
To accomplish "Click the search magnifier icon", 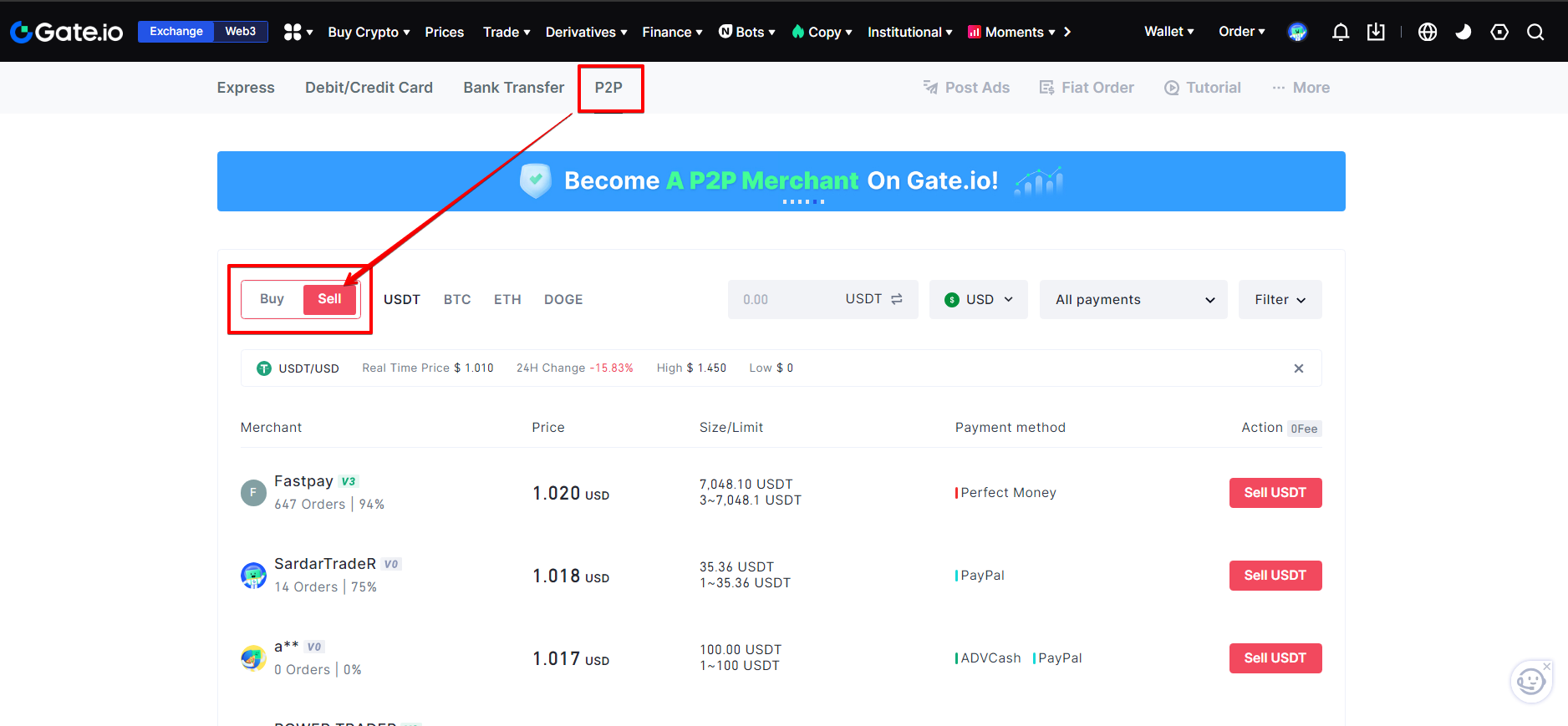I will pyautogui.click(x=1535, y=32).
